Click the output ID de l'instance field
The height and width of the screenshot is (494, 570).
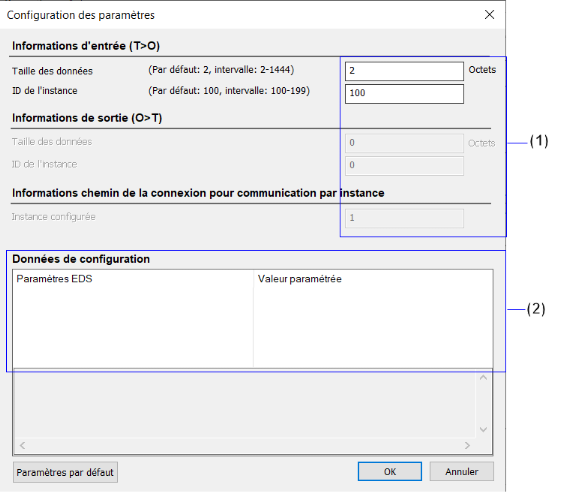point(404,166)
